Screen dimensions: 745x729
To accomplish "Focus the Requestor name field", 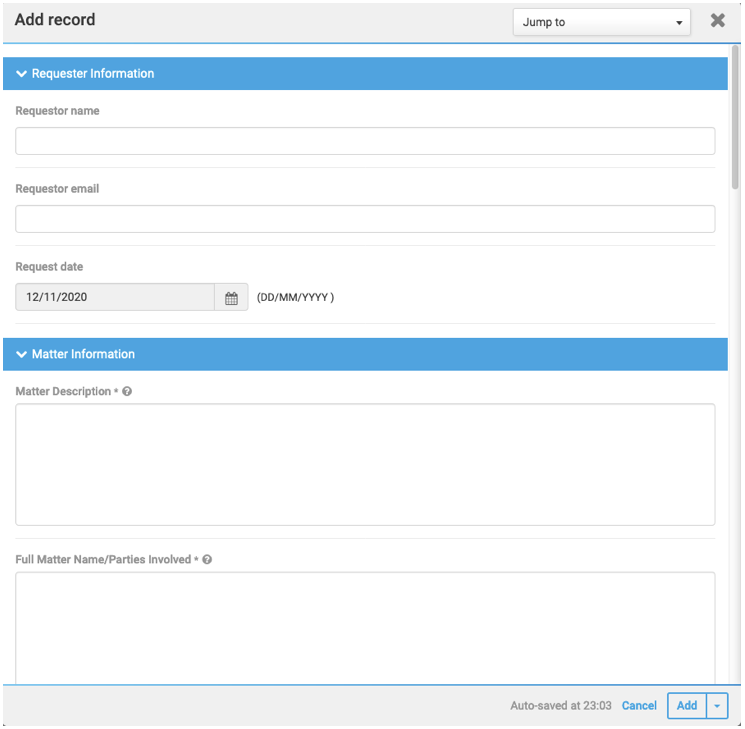I will click(365, 141).
